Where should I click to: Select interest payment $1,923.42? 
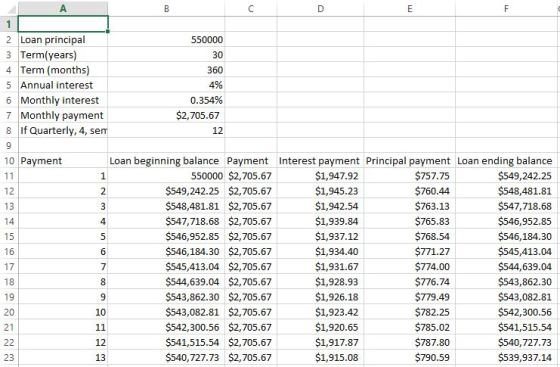click(x=320, y=312)
